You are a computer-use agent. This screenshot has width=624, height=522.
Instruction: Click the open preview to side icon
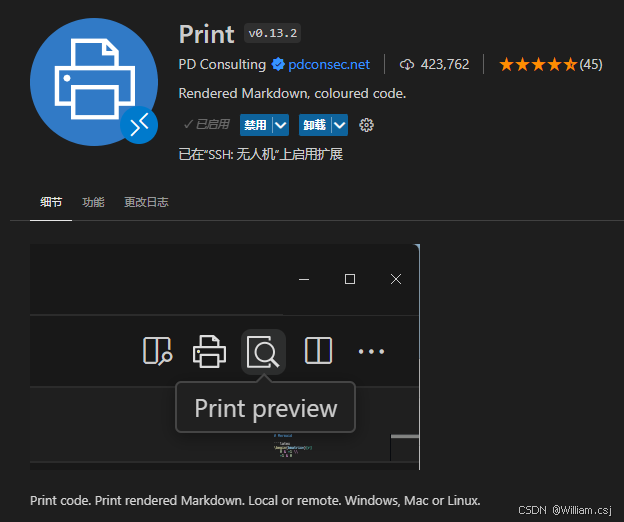point(157,351)
